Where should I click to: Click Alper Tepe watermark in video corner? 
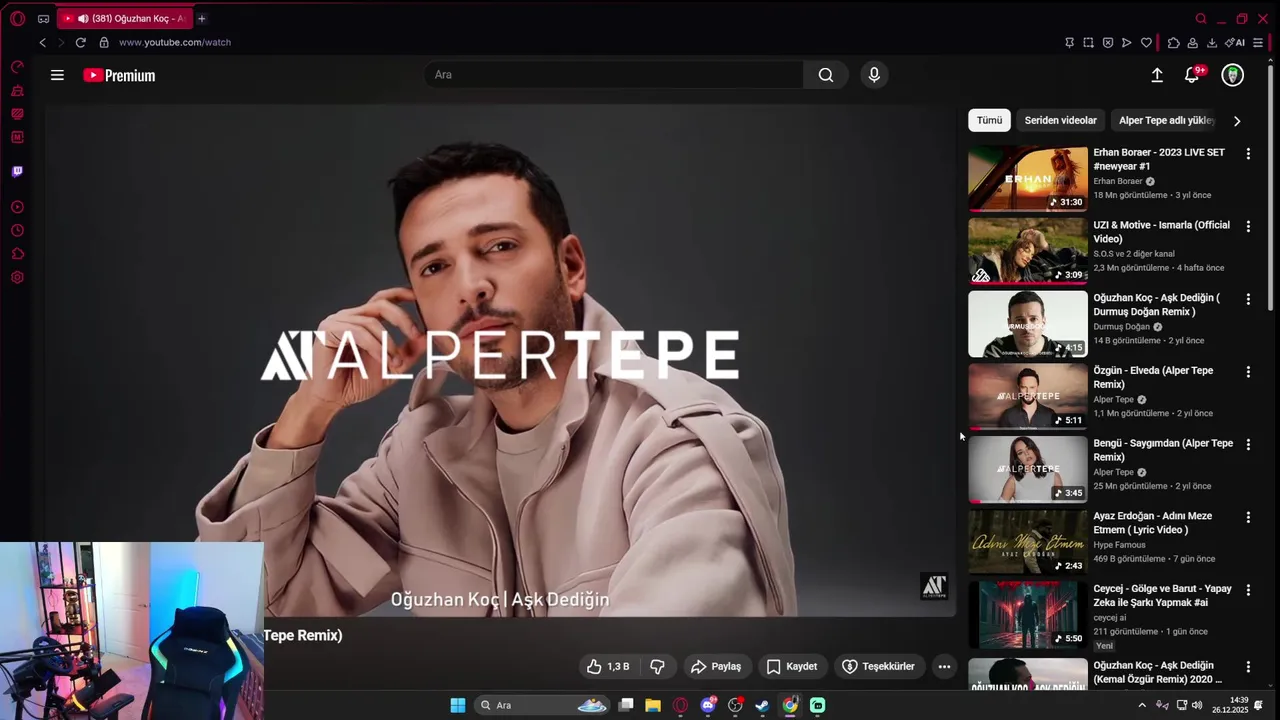pyautogui.click(x=934, y=587)
